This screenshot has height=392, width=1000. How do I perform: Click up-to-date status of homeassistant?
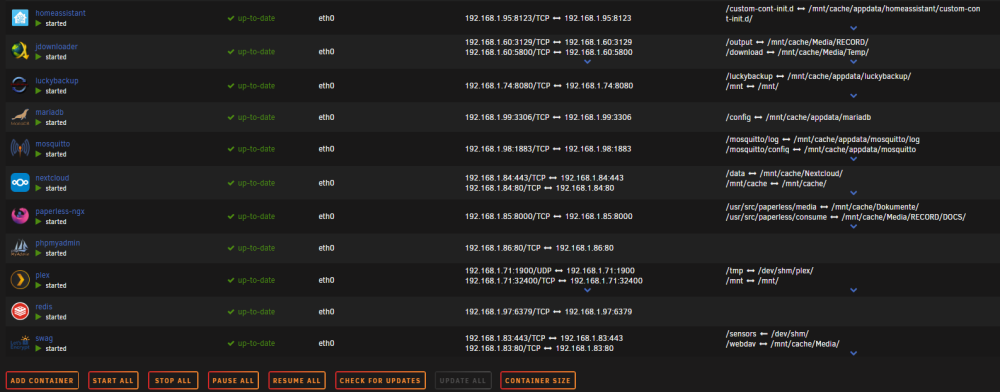(x=251, y=18)
